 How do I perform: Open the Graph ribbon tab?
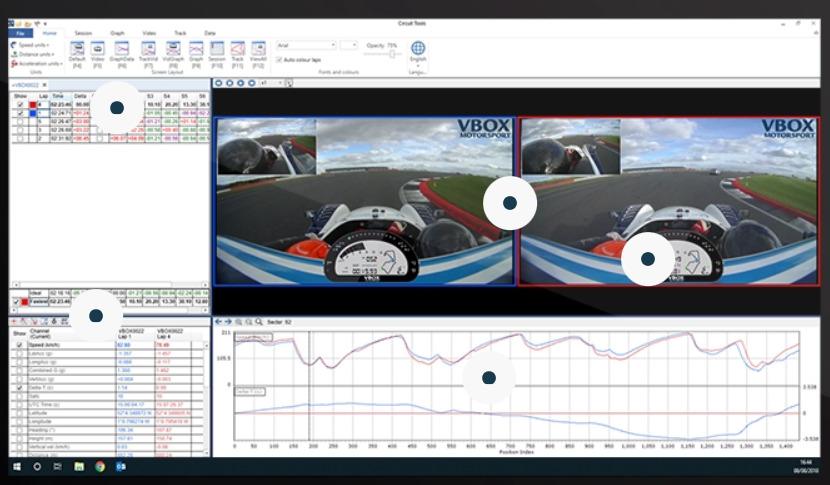tap(118, 33)
